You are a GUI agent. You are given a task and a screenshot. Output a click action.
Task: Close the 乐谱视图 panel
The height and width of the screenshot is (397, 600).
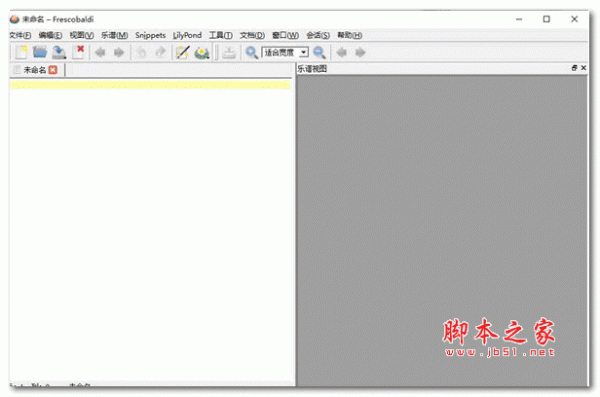click(x=583, y=68)
